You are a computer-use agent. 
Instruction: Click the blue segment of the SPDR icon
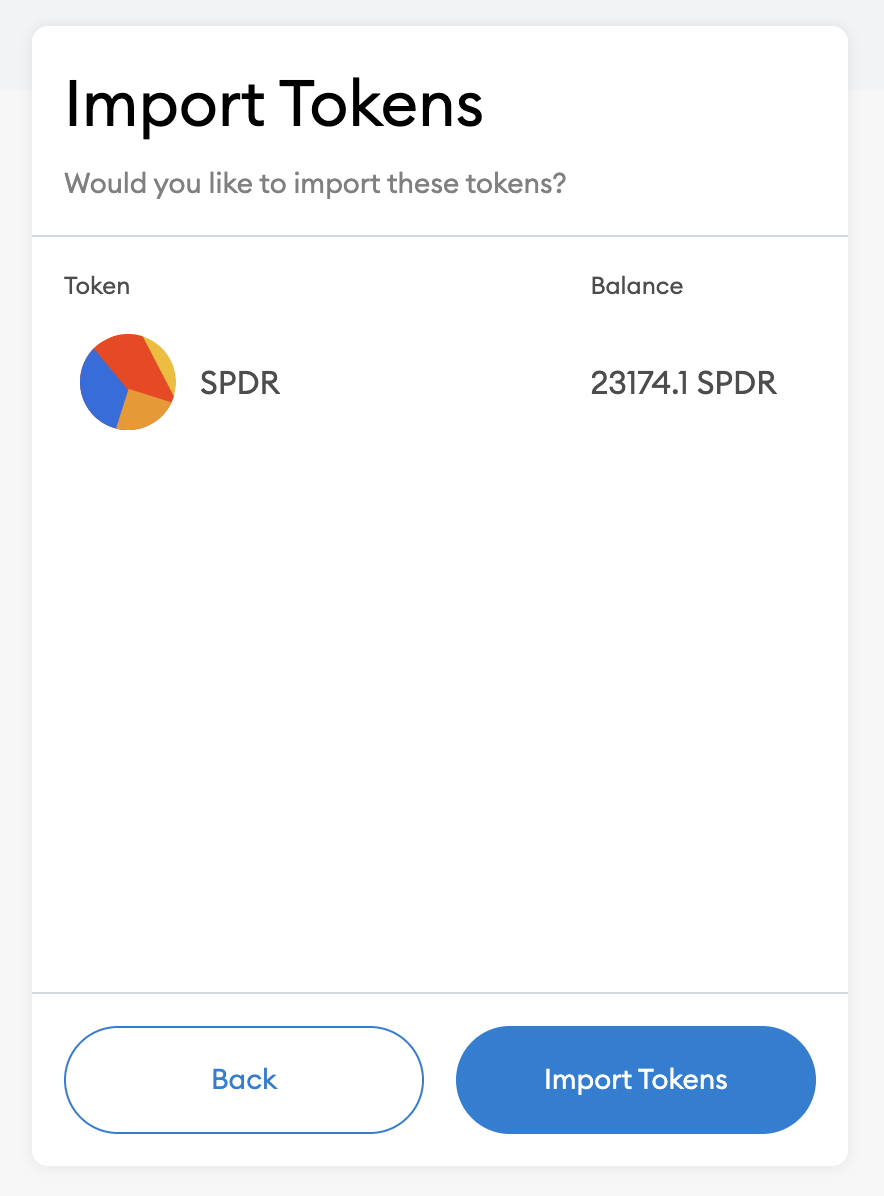click(x=100, y=390)
